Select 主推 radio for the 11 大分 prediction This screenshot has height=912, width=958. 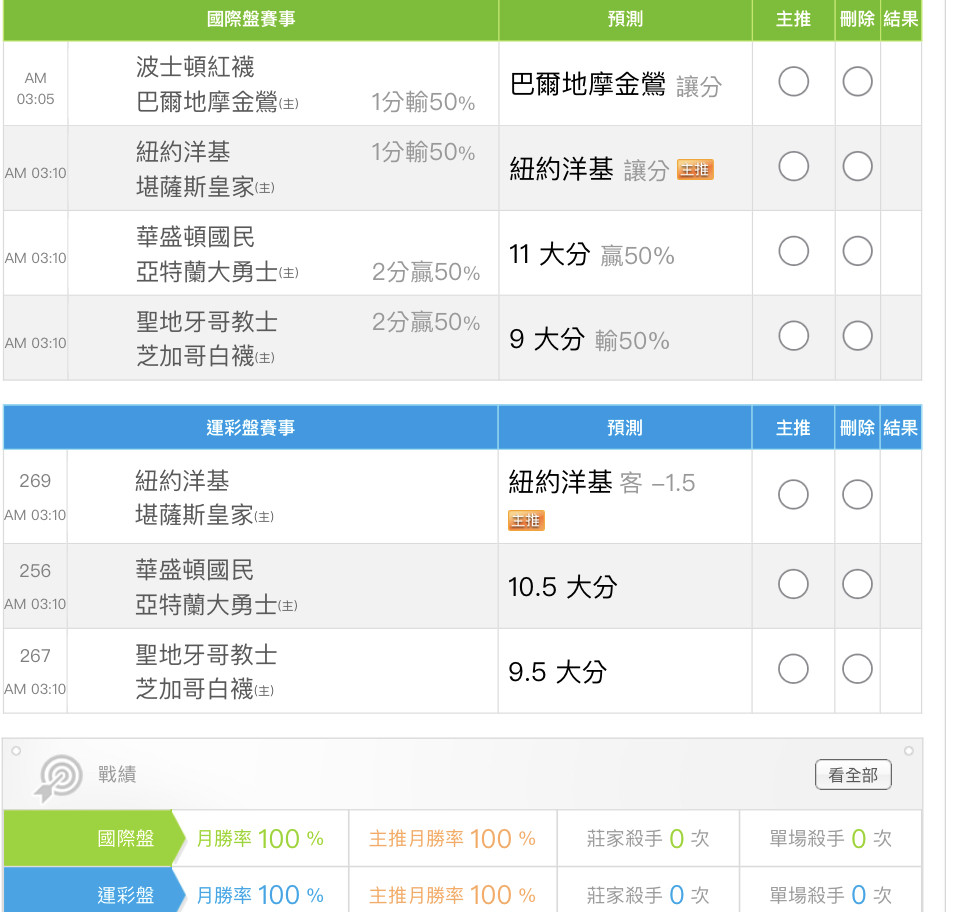click(794, 251)
